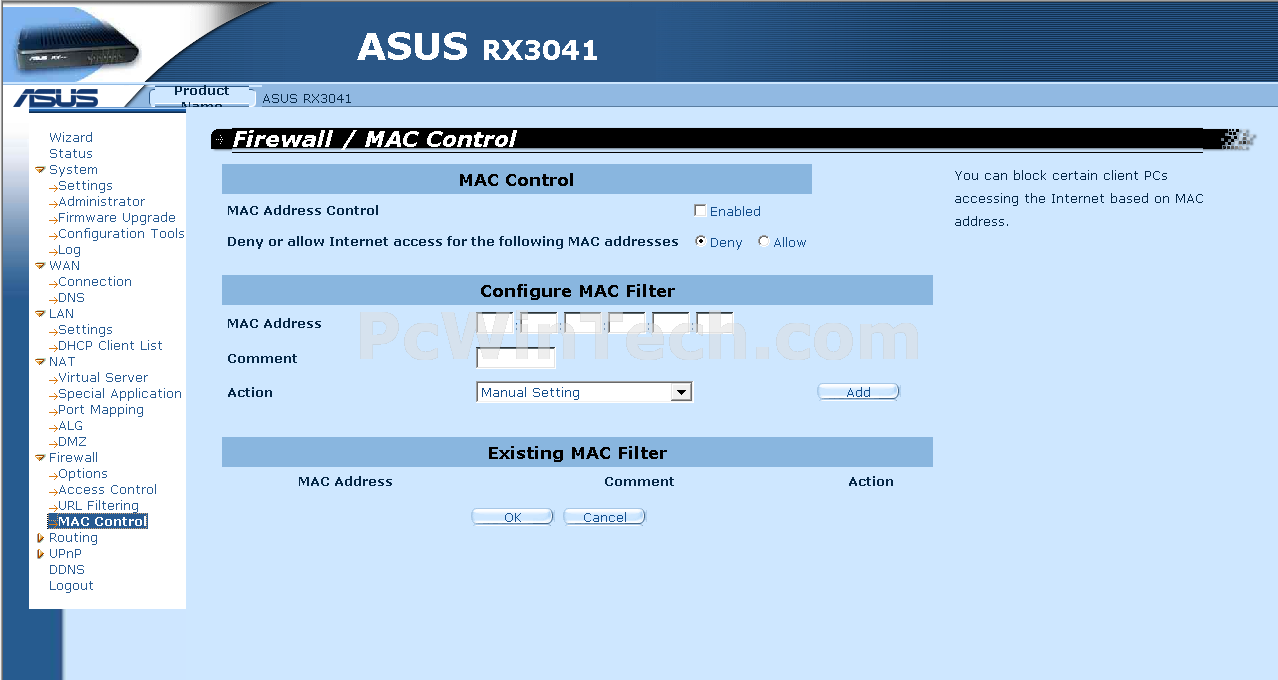Viewport: 1278px width, 680px height.
Task: Click the NAT menu label
Action: pos(62,362)
